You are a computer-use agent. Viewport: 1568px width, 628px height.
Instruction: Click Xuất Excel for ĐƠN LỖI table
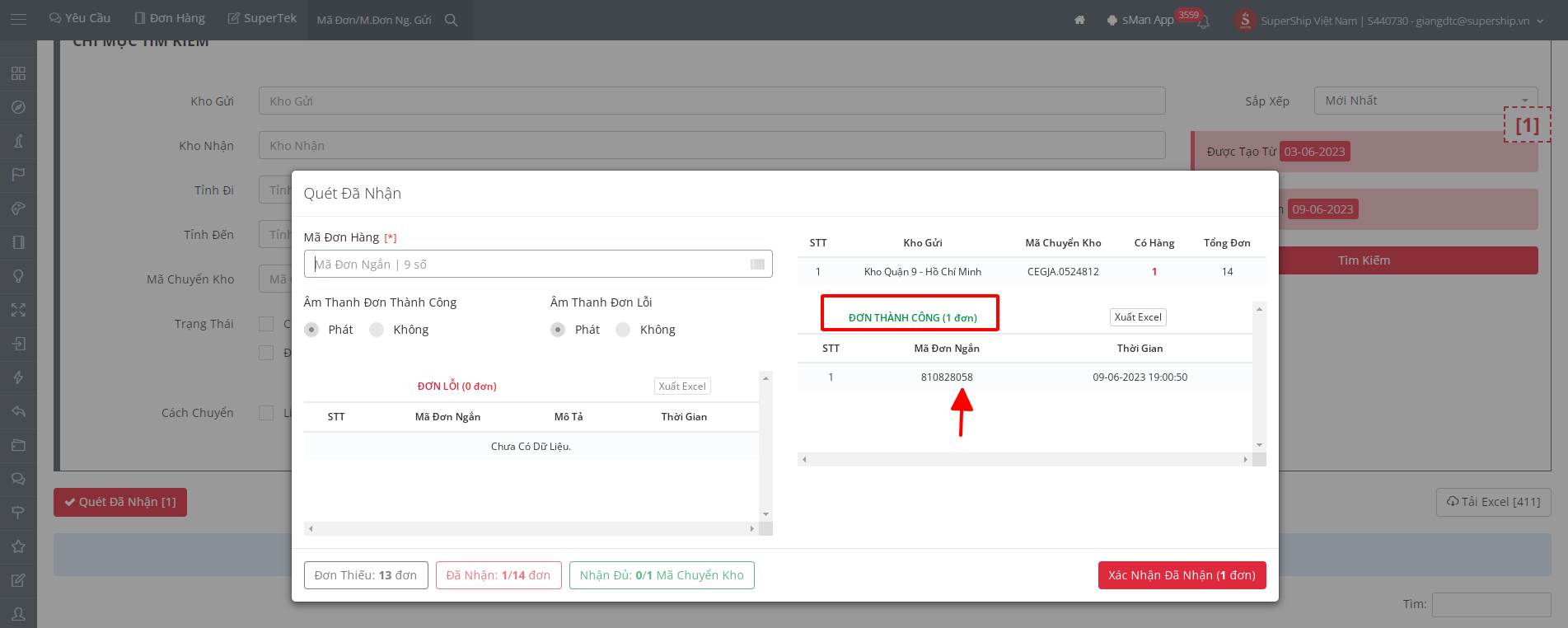point(682,386)
